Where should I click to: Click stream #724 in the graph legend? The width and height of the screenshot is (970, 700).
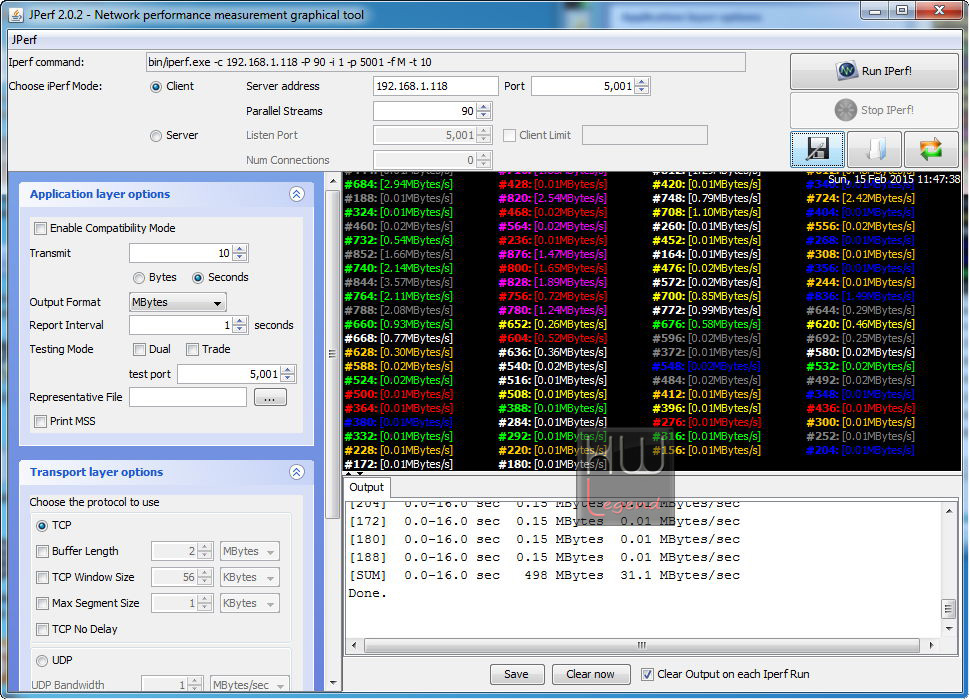(x=861, y=198)
